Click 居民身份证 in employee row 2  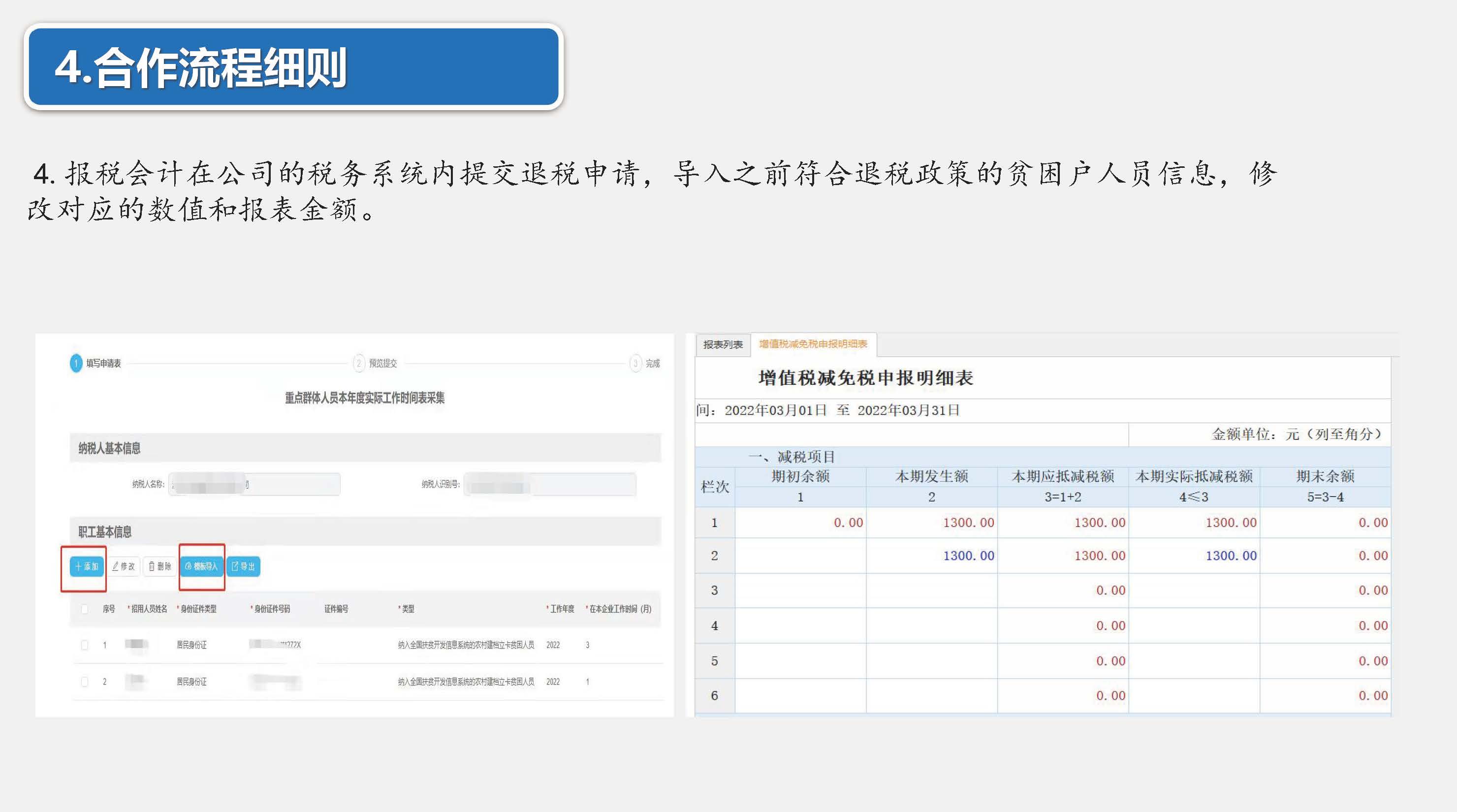192,682
